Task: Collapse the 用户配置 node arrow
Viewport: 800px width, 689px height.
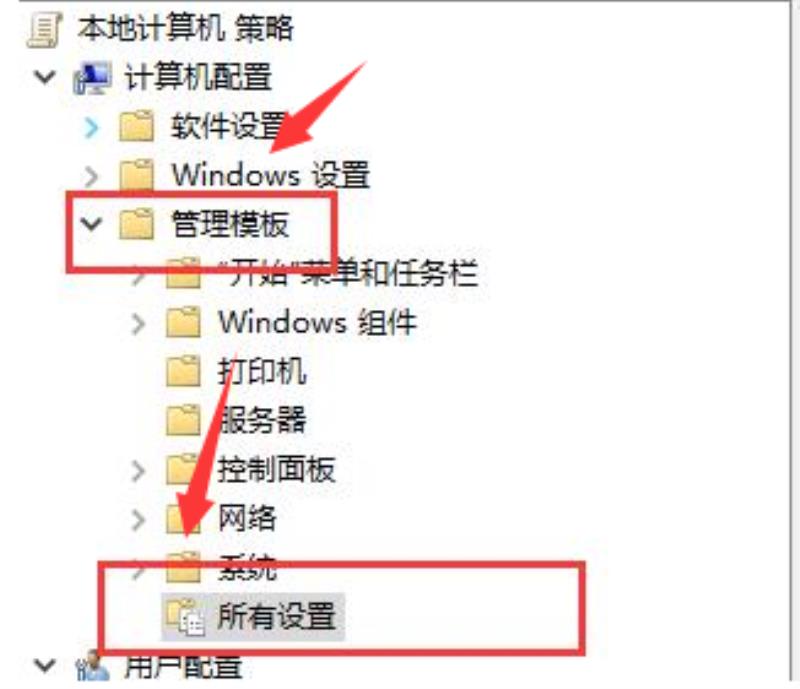Action: tap(44, 665)
